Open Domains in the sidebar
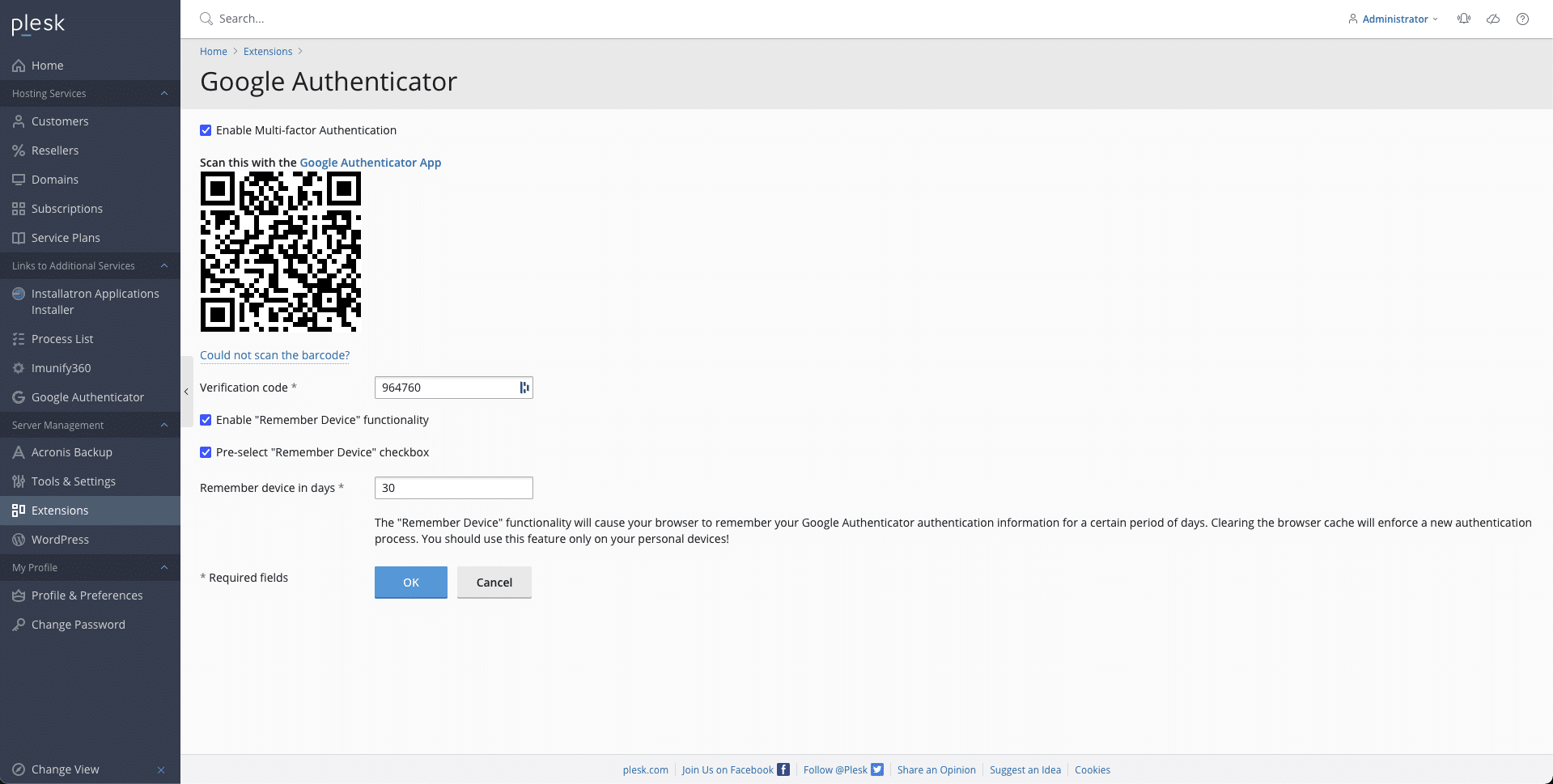The image size is (1553, 784). (90, 180)
